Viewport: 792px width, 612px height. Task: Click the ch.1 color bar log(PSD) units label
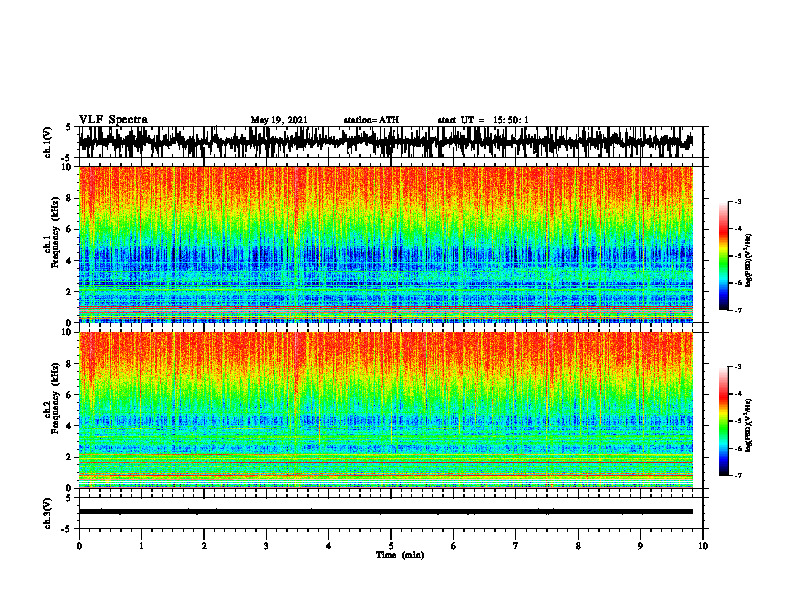tap(749, 261)
